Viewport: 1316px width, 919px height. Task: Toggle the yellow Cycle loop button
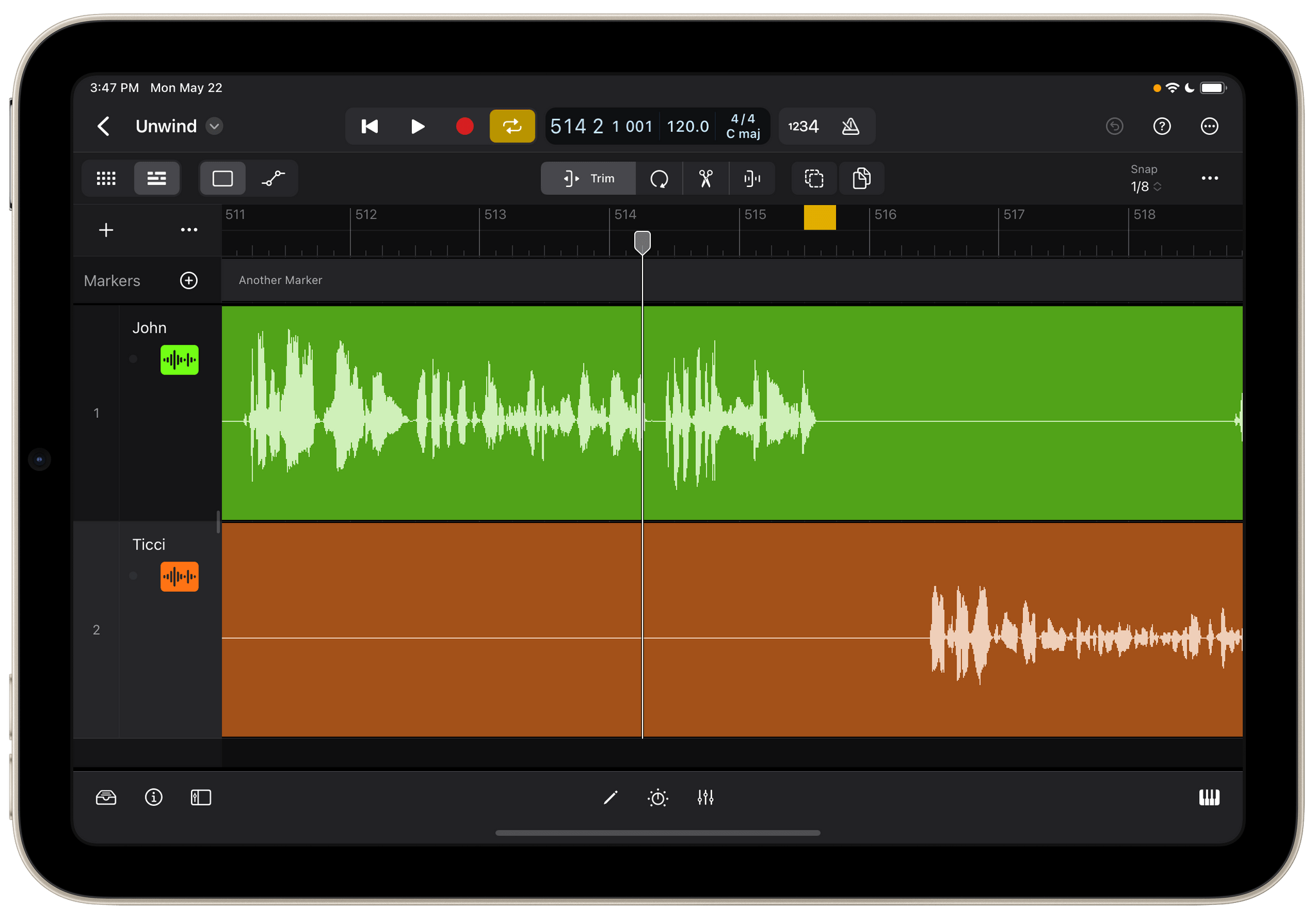tap(512, 126)
